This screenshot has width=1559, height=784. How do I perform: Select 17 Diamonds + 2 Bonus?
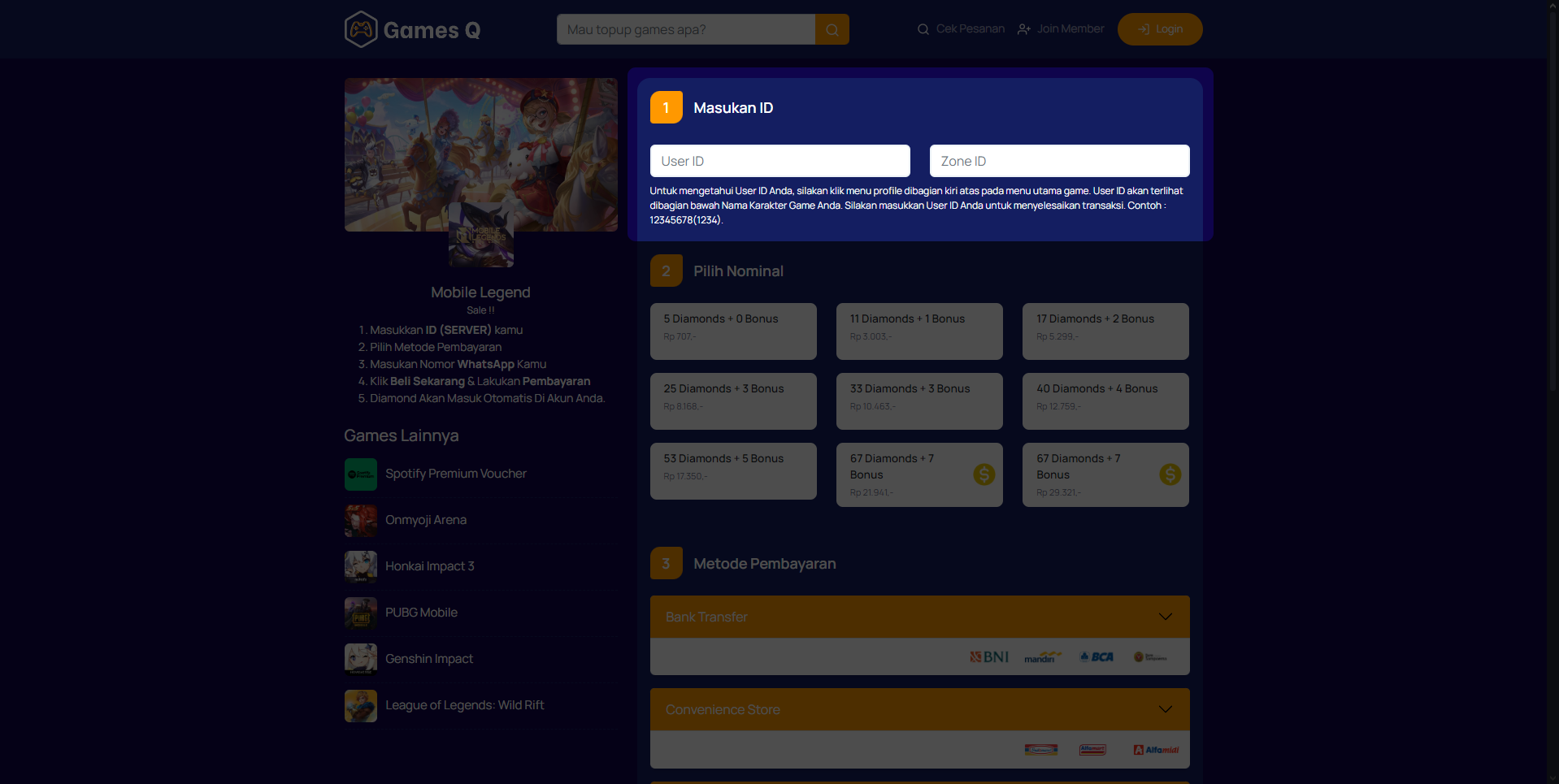tap(1105, 331)
